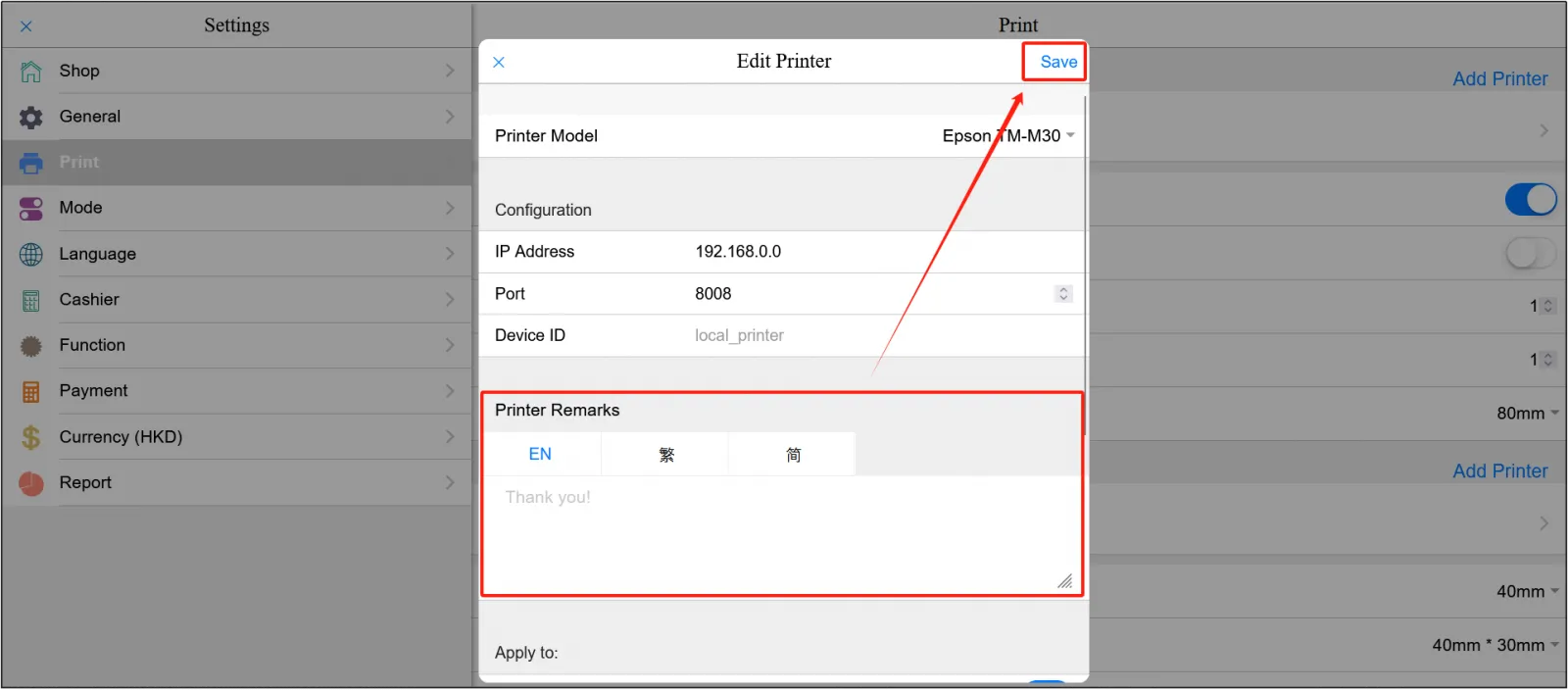The image size is (1568, 690).
Task: Close the Edit Printer dialog
Action: click(x=499, y=63)
